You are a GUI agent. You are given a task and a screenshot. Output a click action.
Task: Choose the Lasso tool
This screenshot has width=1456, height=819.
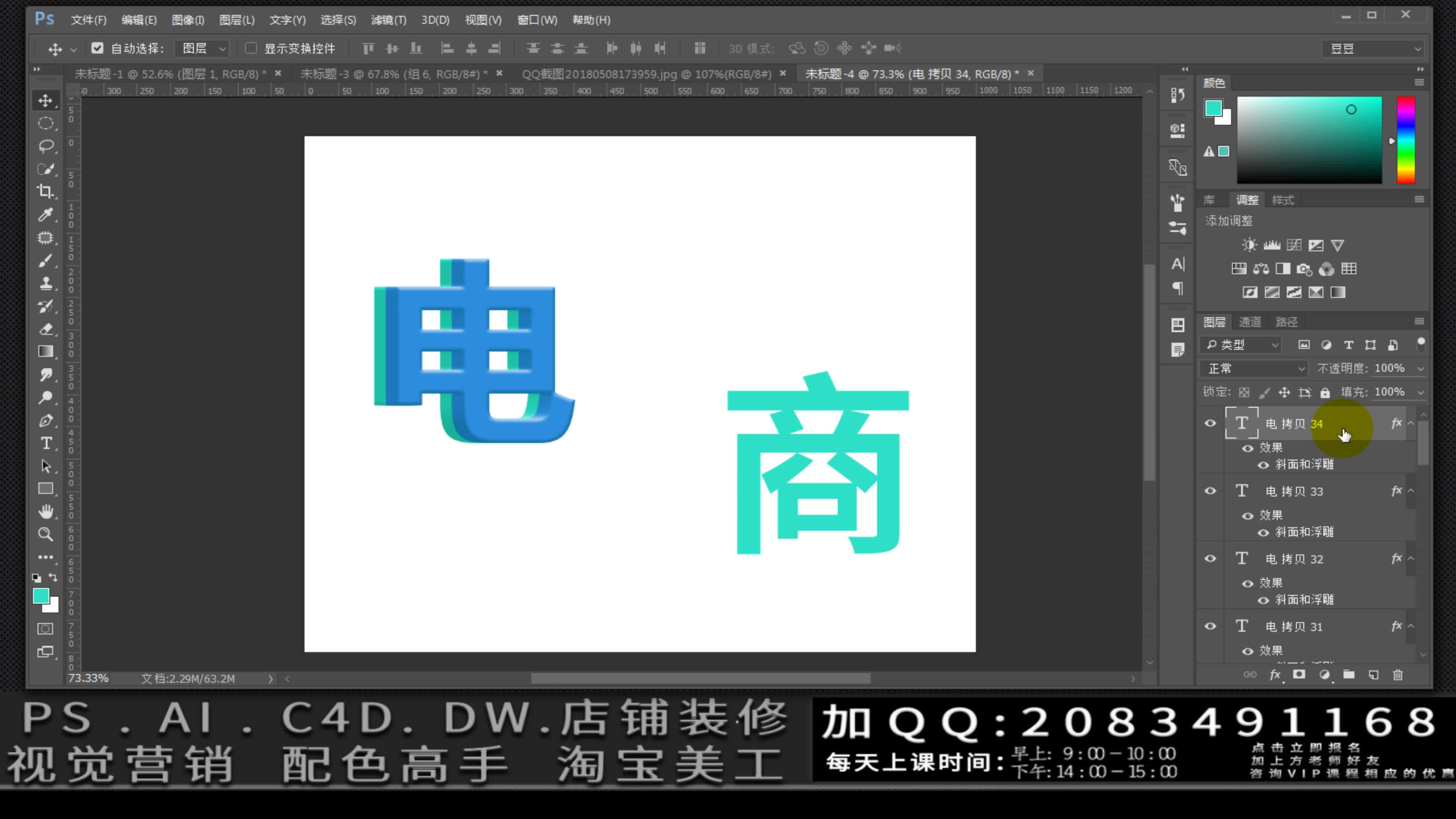[x=45, y=146]
